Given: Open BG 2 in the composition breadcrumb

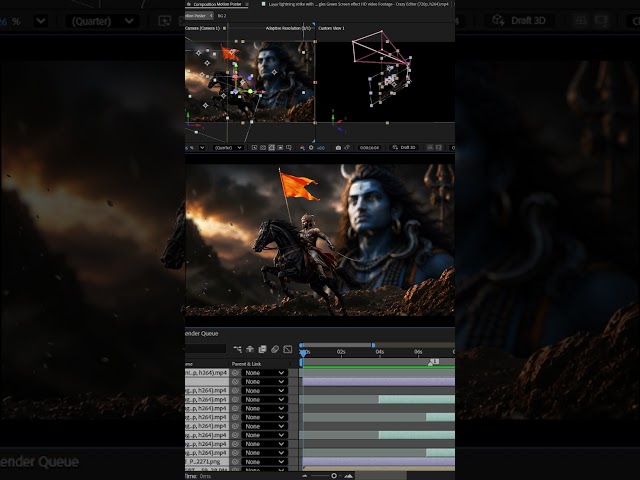Looking at the screenshot, I should click(222, 16).
